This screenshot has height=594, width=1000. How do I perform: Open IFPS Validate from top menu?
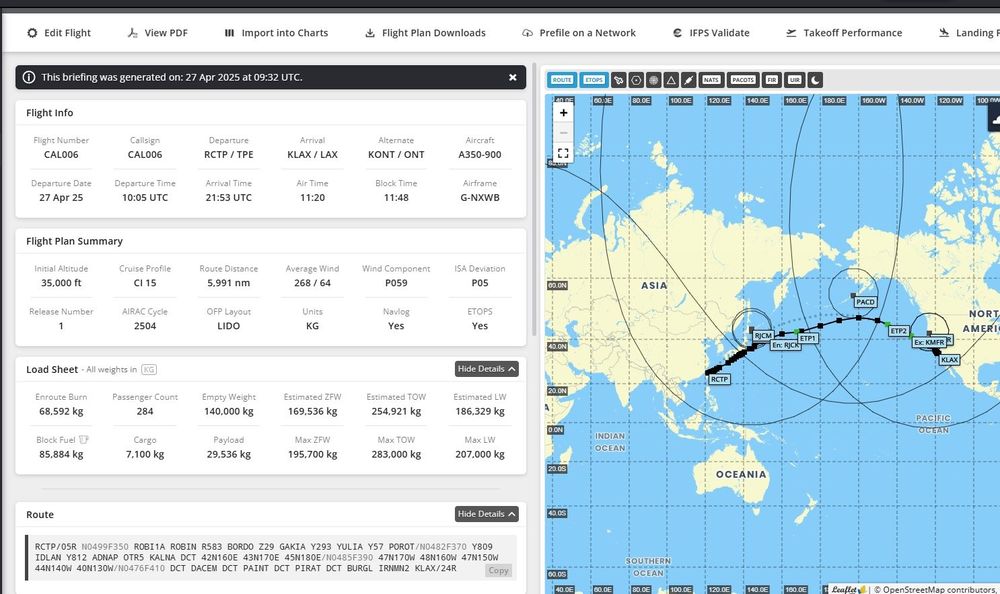710,33
